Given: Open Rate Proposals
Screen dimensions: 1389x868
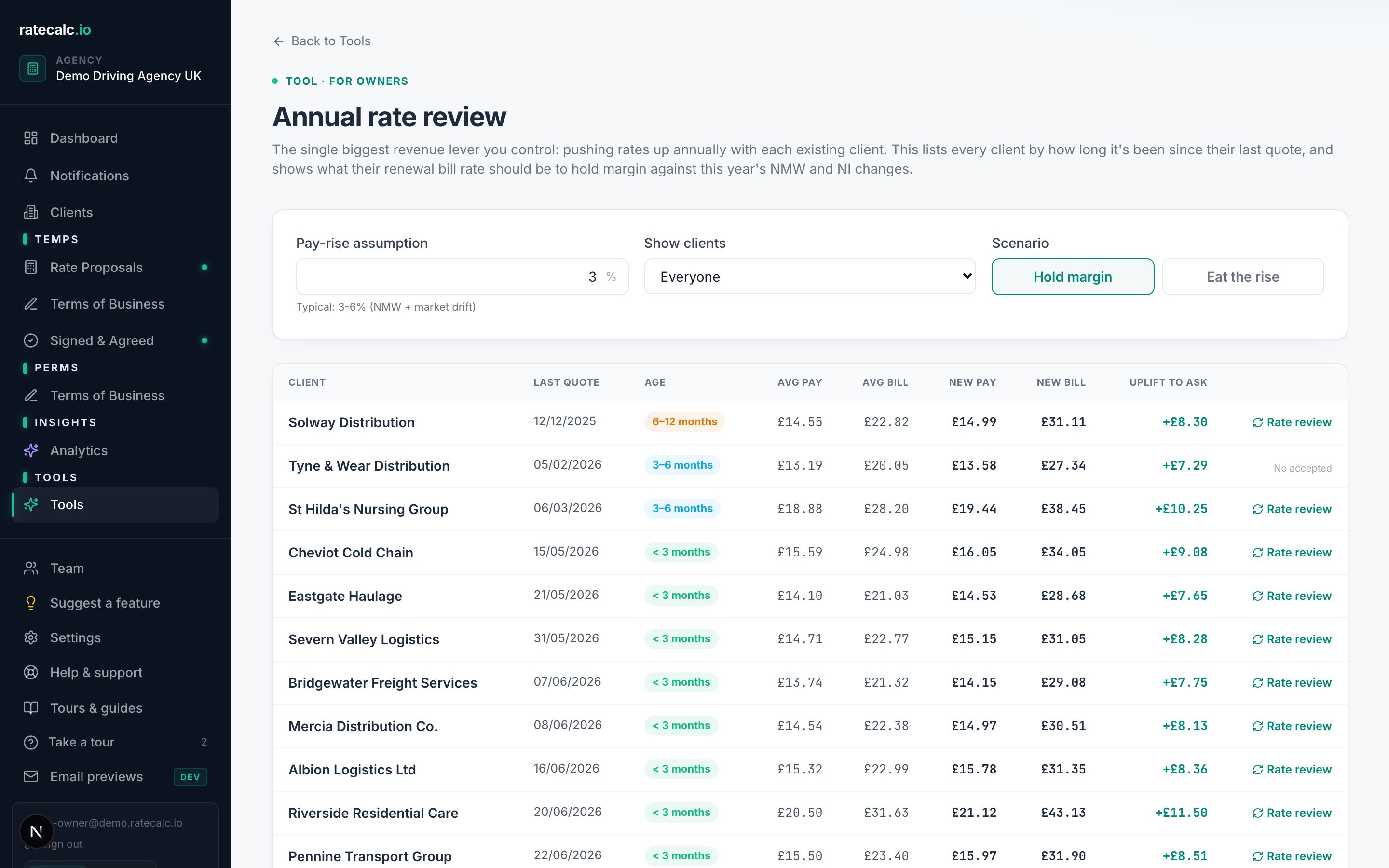Looking at the screenshot, I should click(x=115, y=267).
